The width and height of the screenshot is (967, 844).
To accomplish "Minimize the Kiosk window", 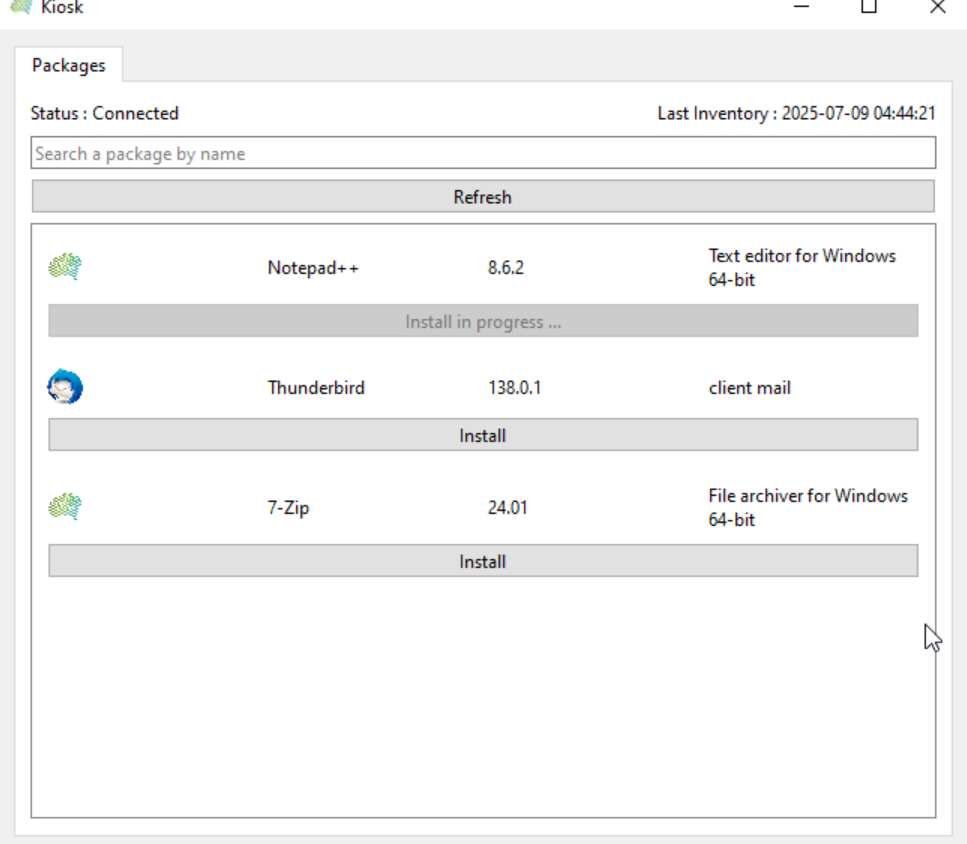I will pyautogui.click(x=802, y=7).
